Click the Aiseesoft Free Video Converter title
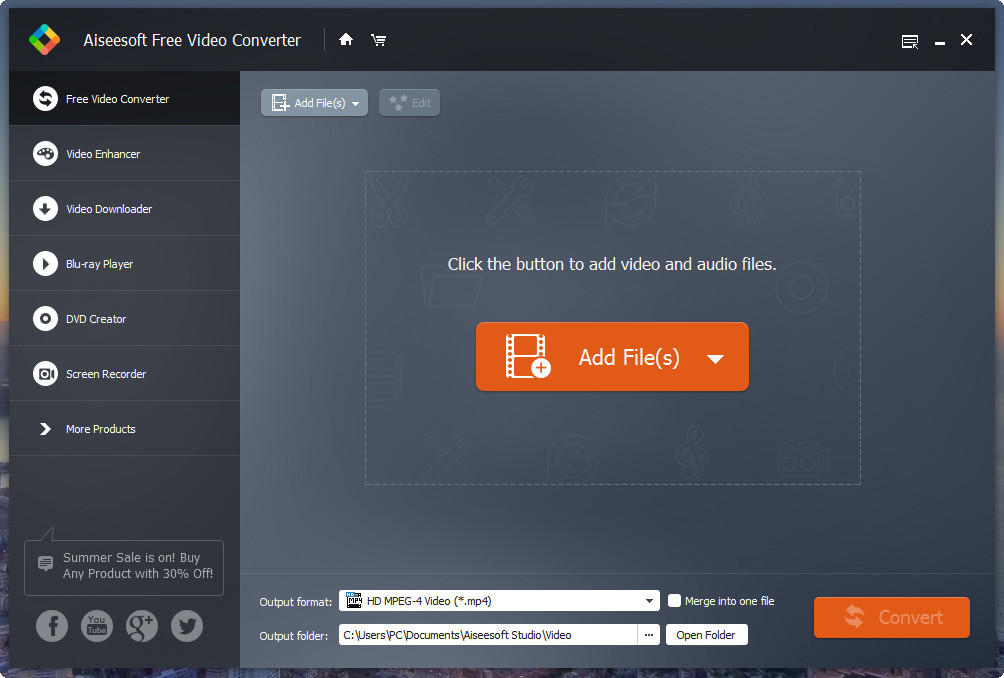 click(x=191, y=40)
